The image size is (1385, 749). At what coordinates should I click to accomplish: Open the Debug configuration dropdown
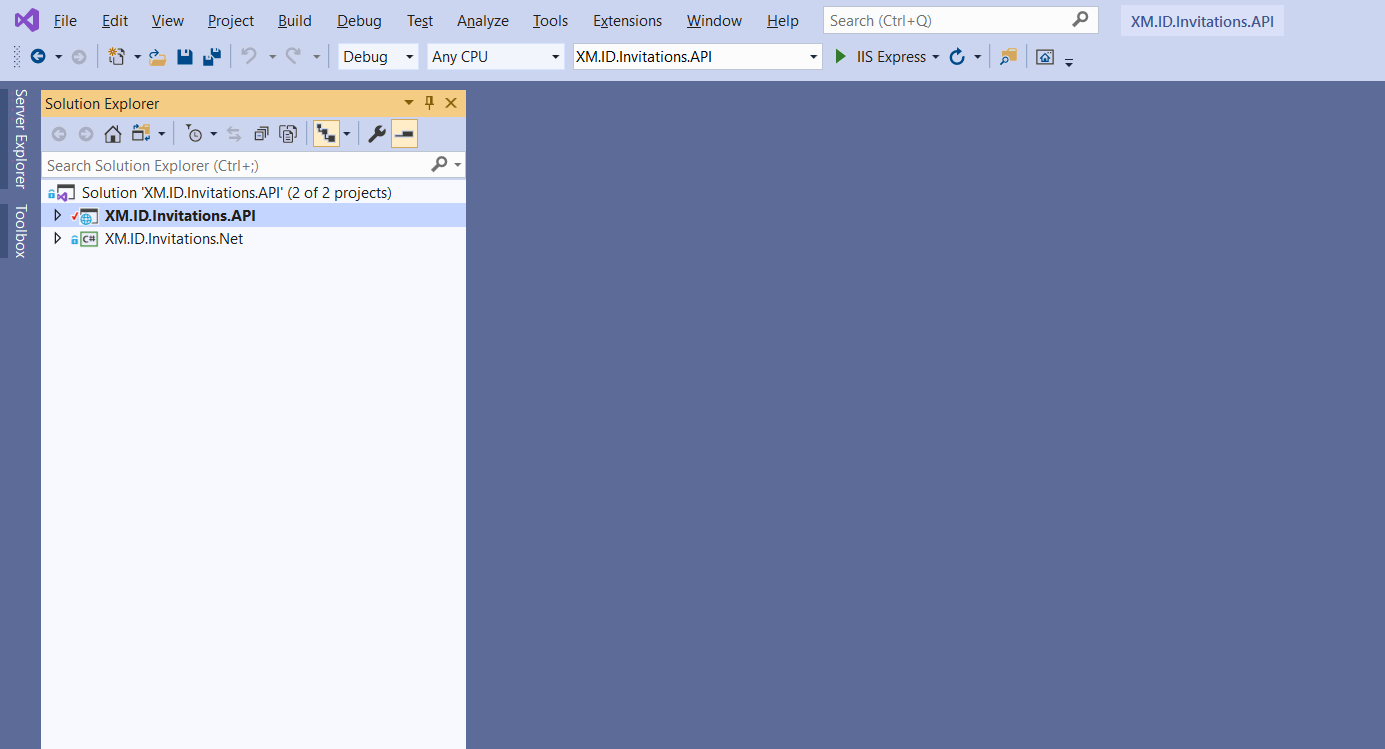pyautogui.click(x=409, y=57)
